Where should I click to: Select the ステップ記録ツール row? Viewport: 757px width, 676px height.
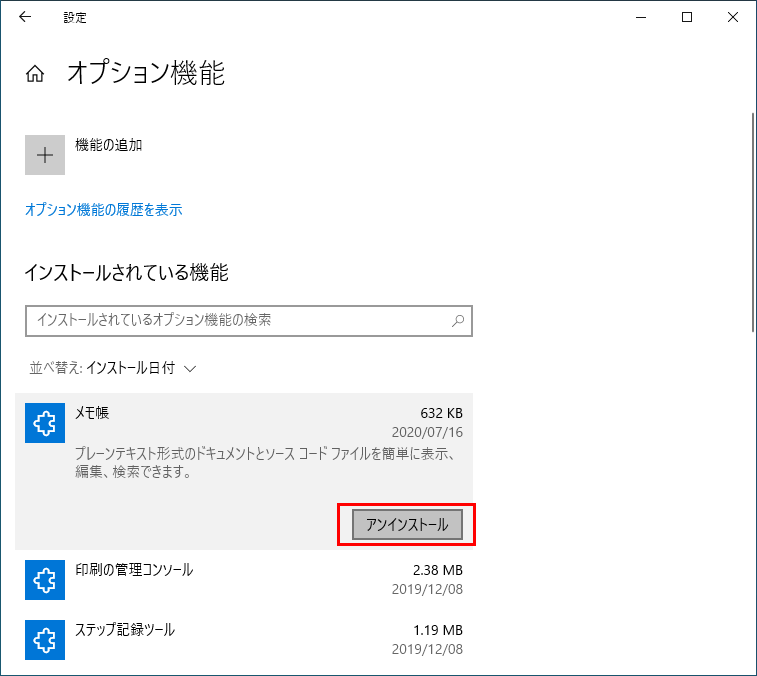(x=244, y=640)
